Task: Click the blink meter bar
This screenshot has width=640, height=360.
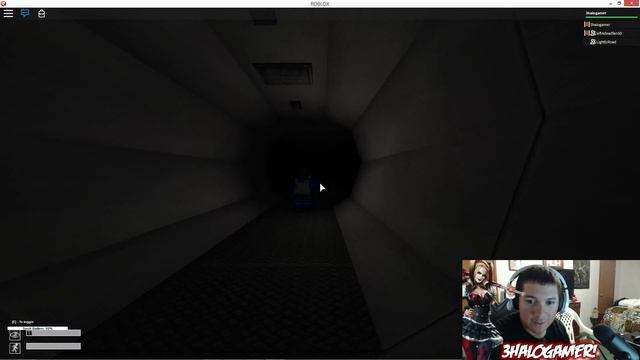Action: click(x=53, y=333)
